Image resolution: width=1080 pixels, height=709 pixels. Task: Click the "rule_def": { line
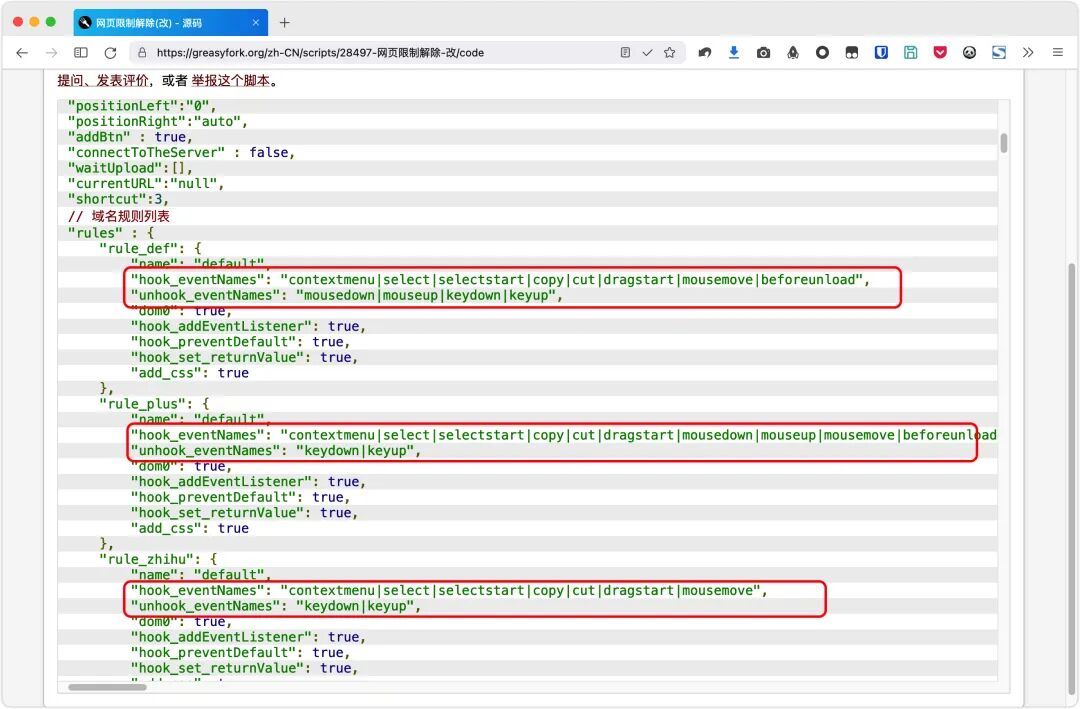(x=150, y=248)
